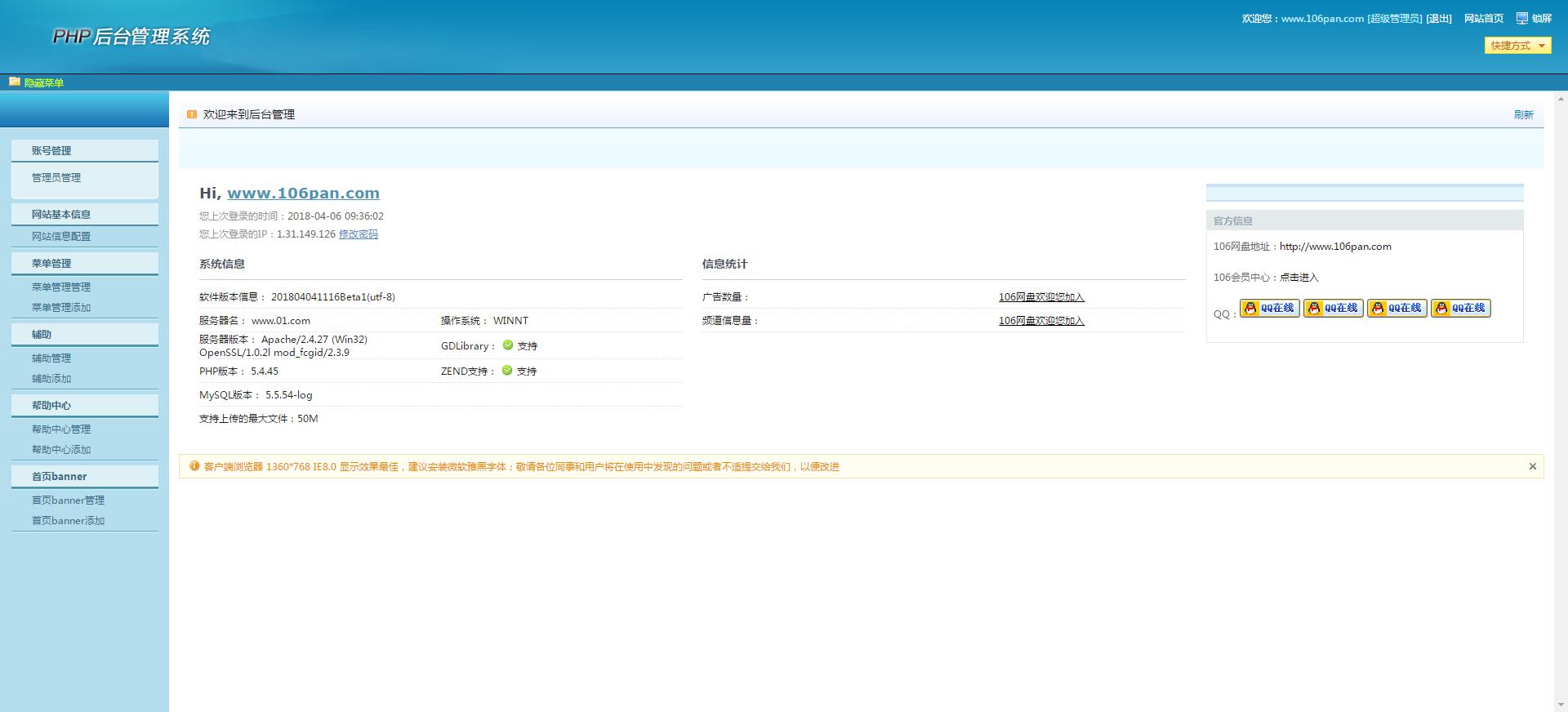Open 帮助中心添加 in sidebar
This screenshot has height=712, width=1568.
click(x=61, y=449)
